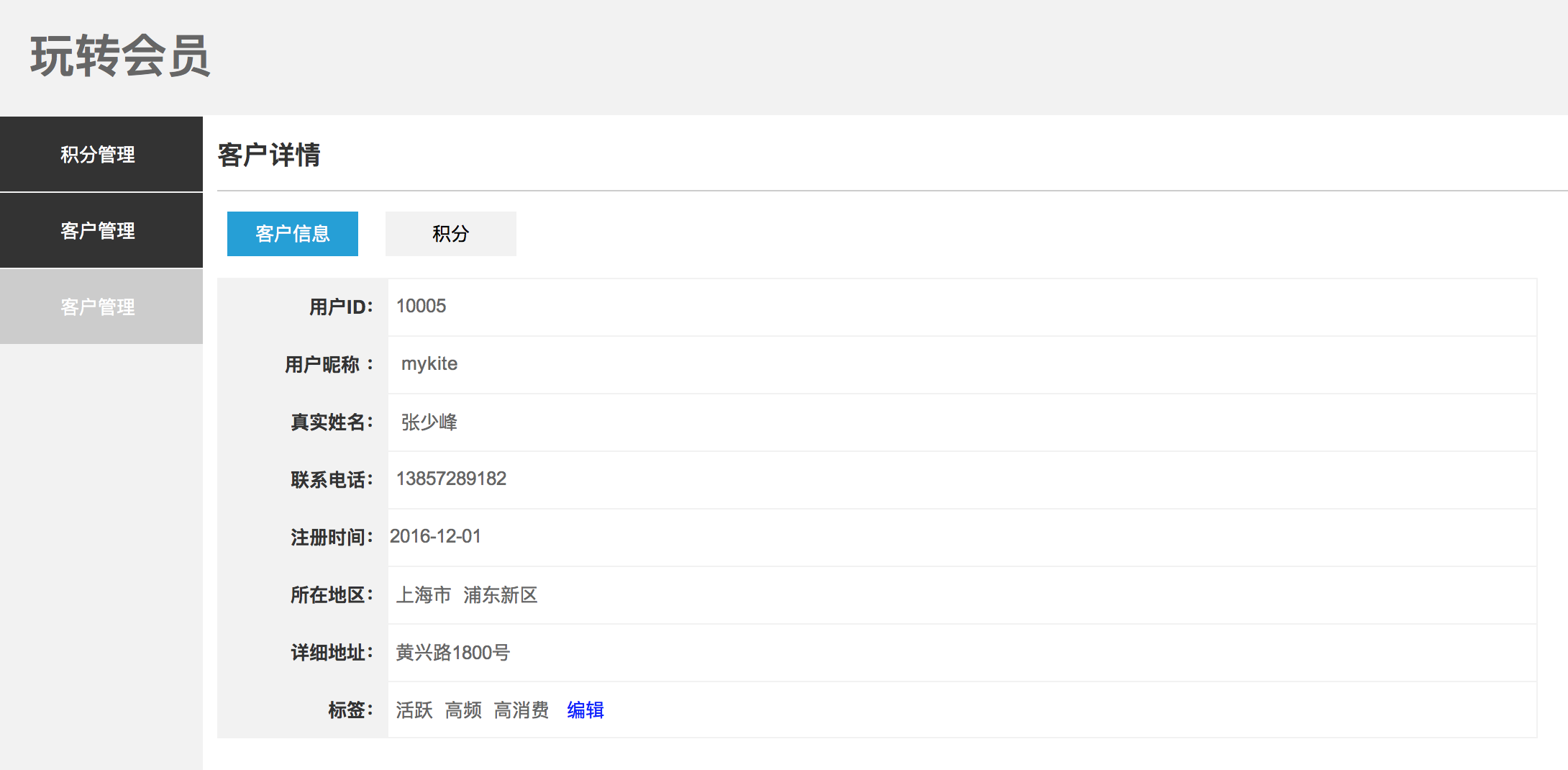Select the registration date 2016-12-01
Image resolution: width=1568 pixels, height=770 pixels.
tap(435, 536)
